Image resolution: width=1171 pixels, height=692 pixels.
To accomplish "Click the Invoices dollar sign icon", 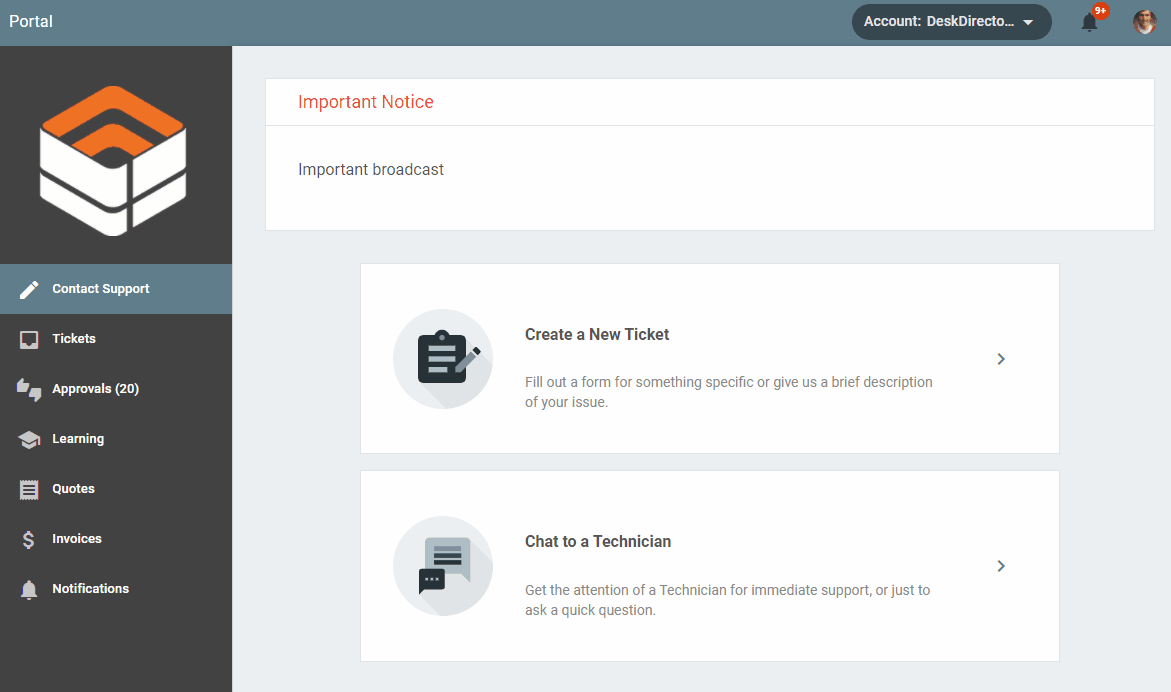I will click(x=28, y=540).
